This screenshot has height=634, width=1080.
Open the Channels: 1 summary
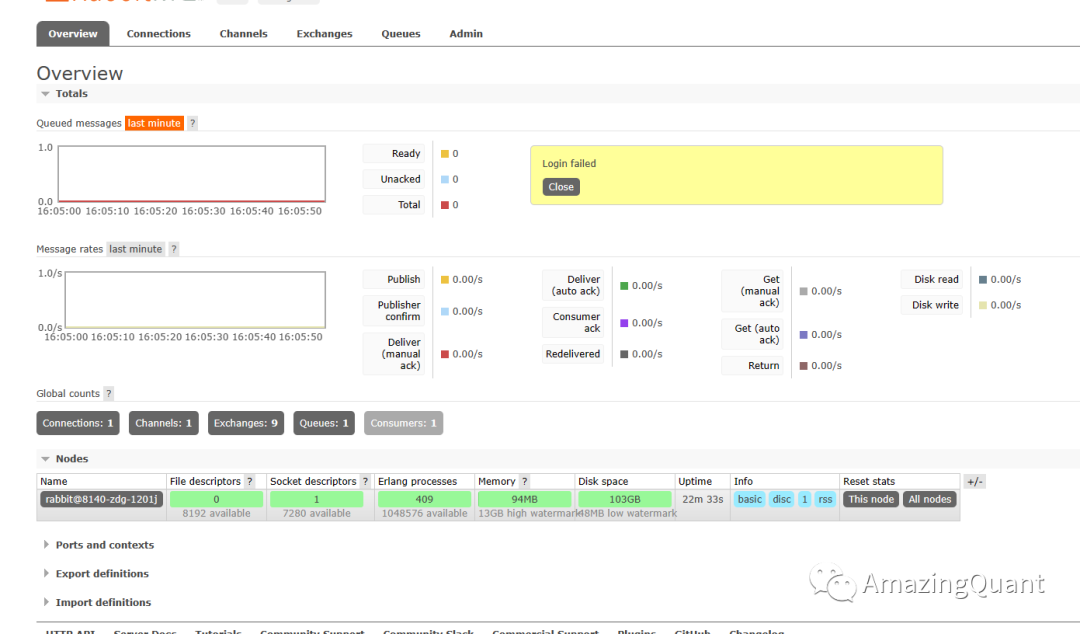[163, 422]
